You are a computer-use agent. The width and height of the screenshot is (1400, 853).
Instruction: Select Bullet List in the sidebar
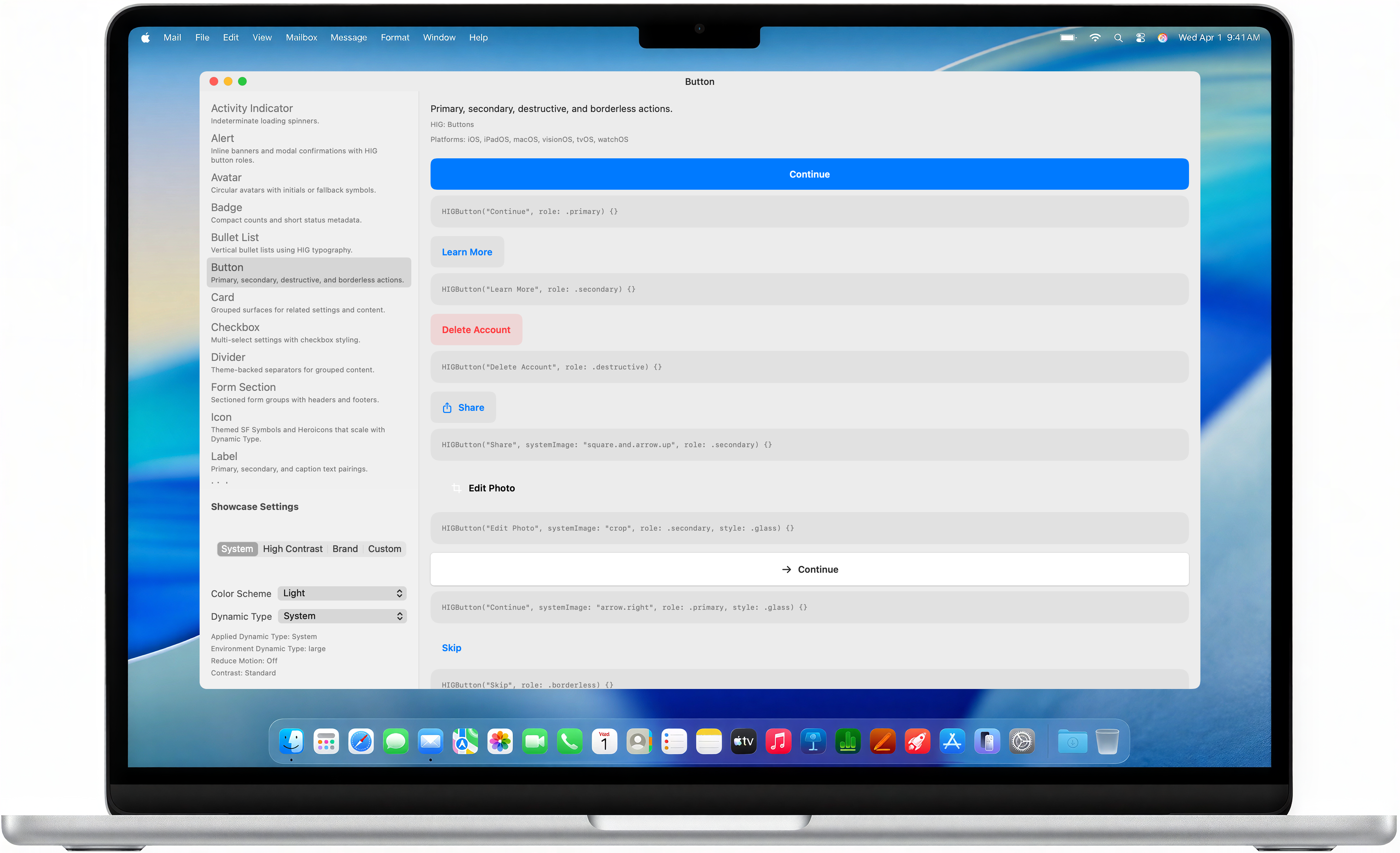309,243
